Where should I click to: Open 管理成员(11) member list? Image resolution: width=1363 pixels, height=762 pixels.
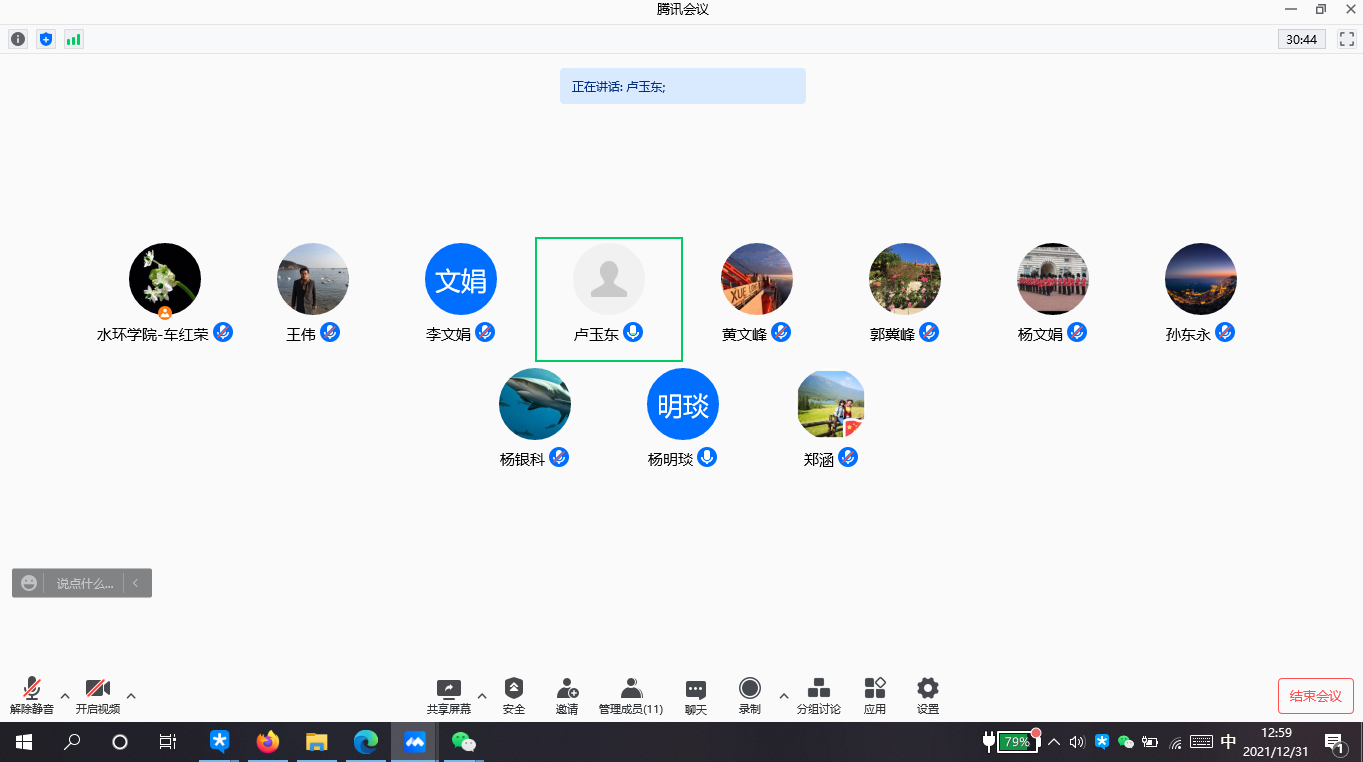[x=631, y=695]
